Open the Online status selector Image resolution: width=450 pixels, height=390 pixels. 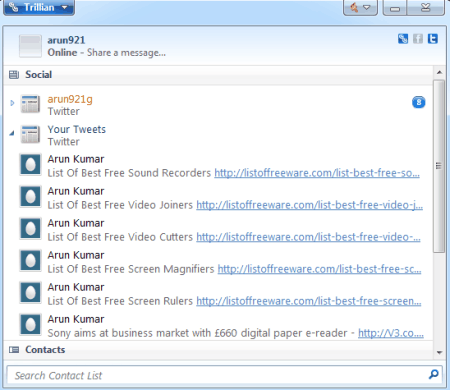coord(62,53)
